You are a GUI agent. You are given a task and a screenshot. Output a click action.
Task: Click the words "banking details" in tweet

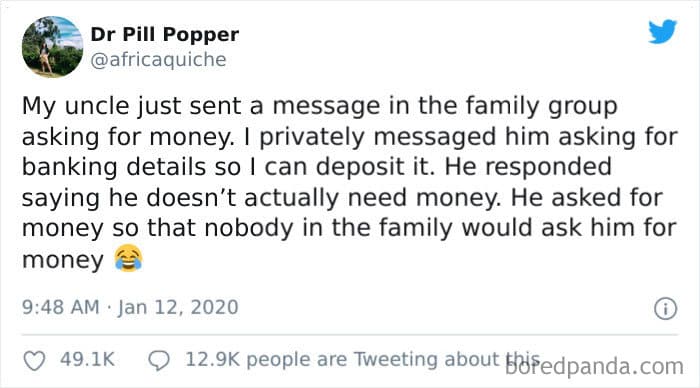pos(114,167)
